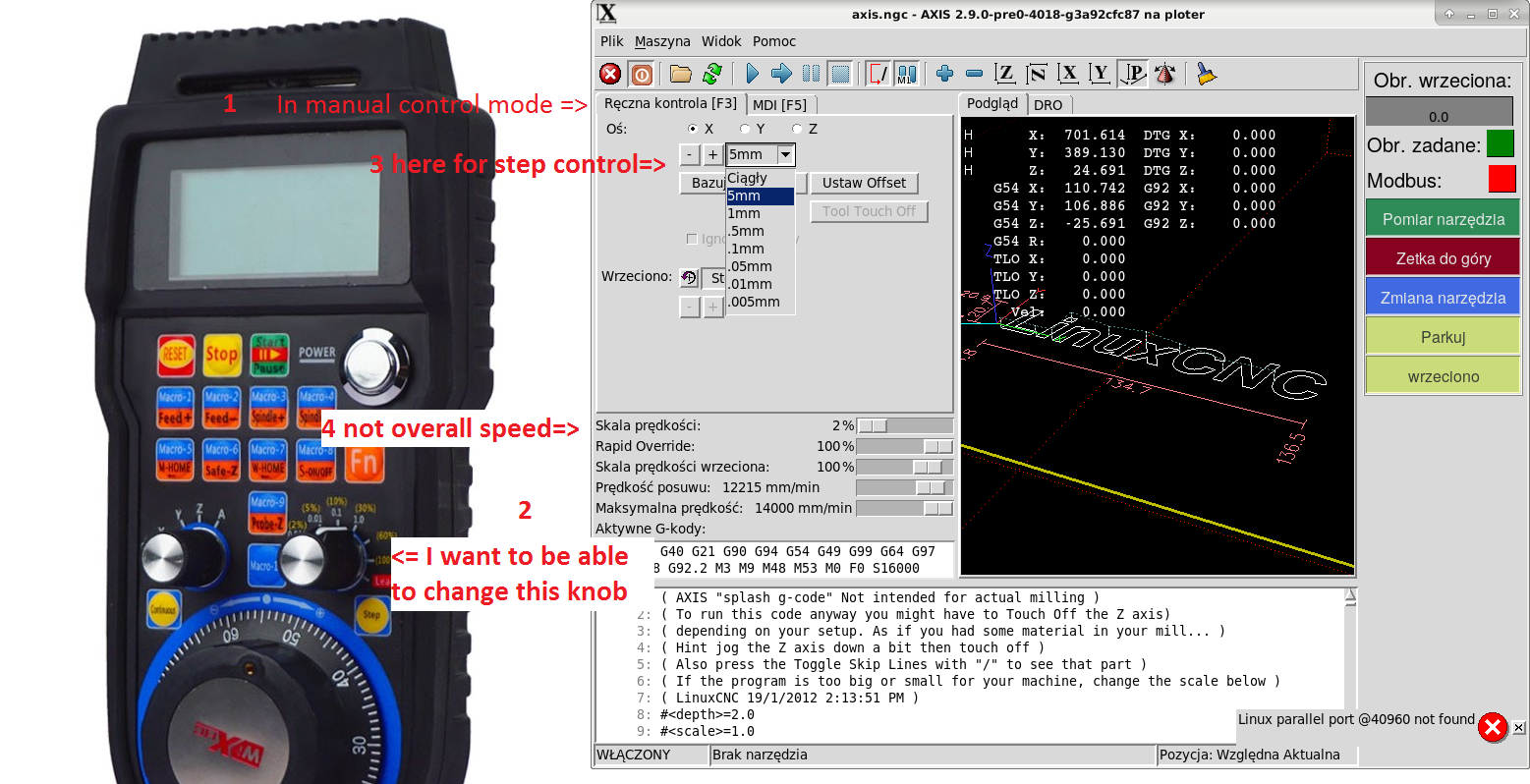The height and width of the screenshot is (784, 1530).
Task: Execute next line with step arrow icon
Action: pos(781,74)
